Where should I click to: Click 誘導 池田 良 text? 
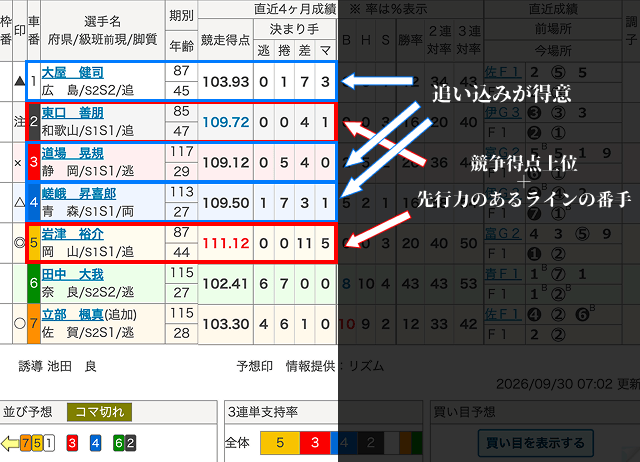tap(58, 366)
